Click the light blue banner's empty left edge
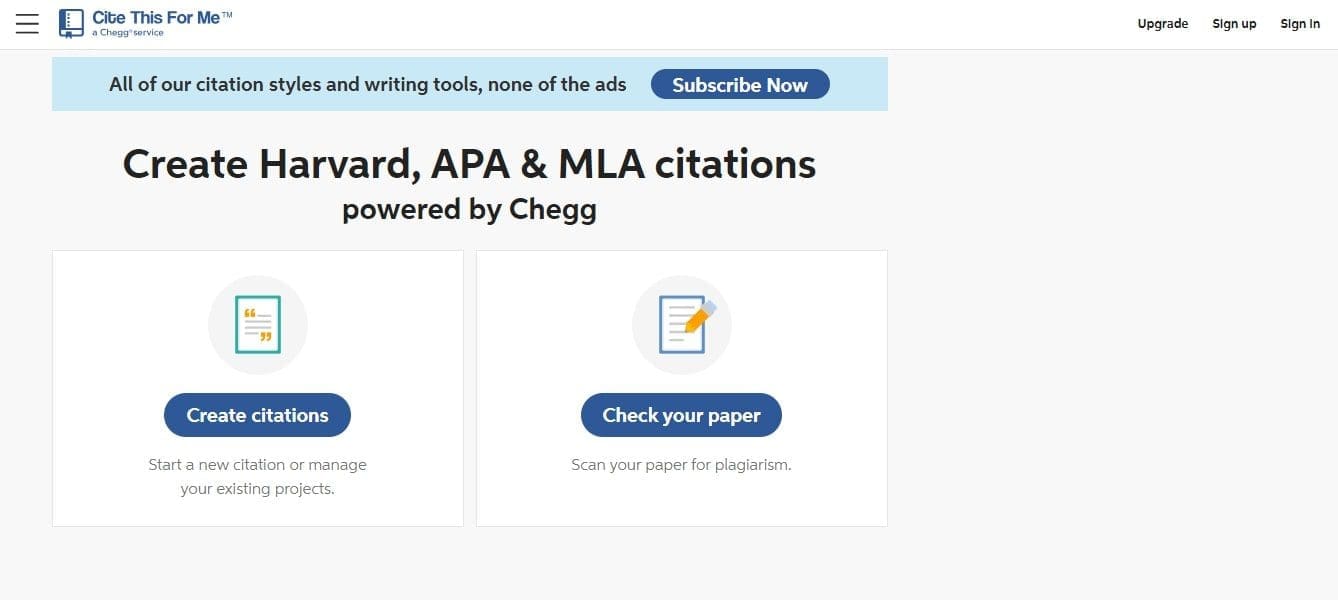Image resolution: width=1338 pixels, height=600 pixels. pos(75,85)
